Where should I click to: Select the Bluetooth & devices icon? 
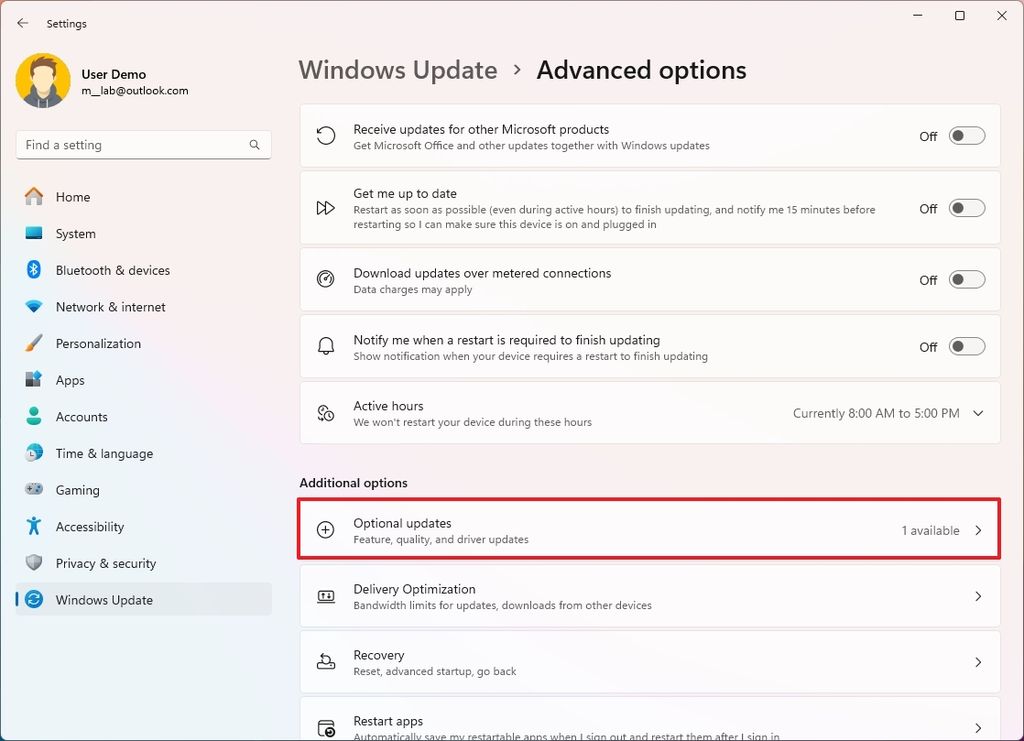(x=36, y=270)
